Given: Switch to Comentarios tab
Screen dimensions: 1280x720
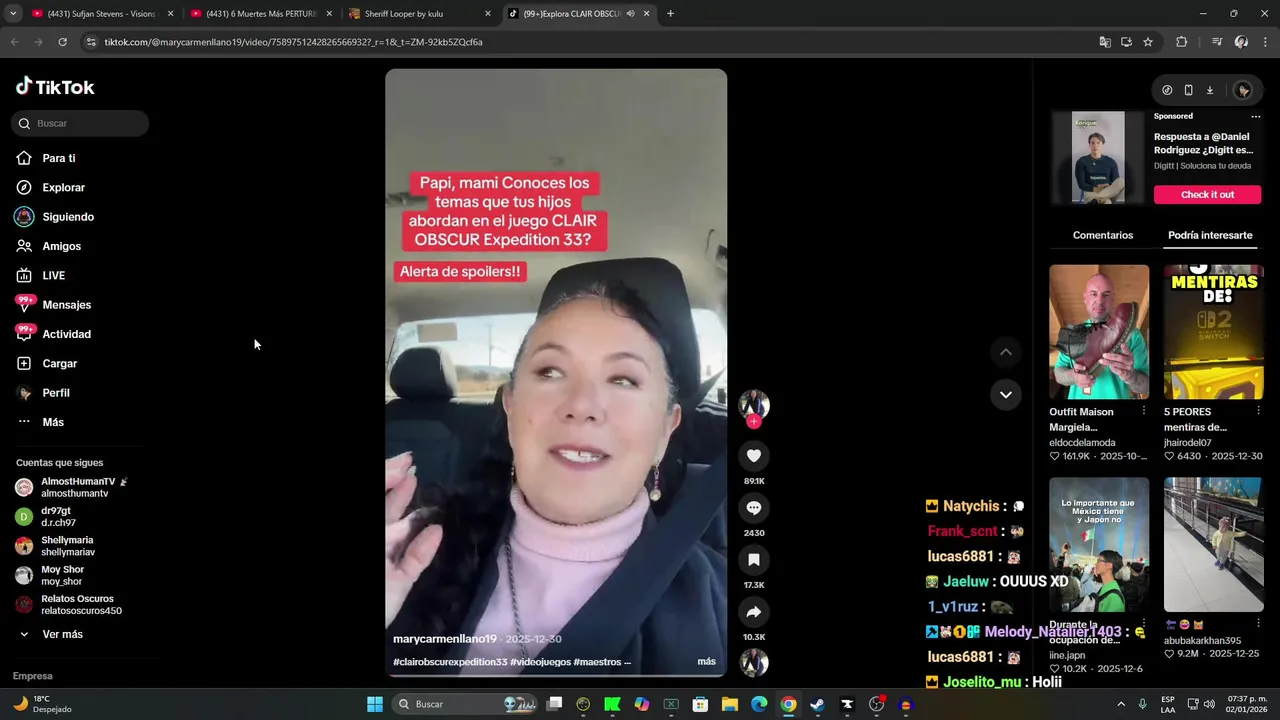Looking at the screenshot, I should click(x=1103, y=235).
